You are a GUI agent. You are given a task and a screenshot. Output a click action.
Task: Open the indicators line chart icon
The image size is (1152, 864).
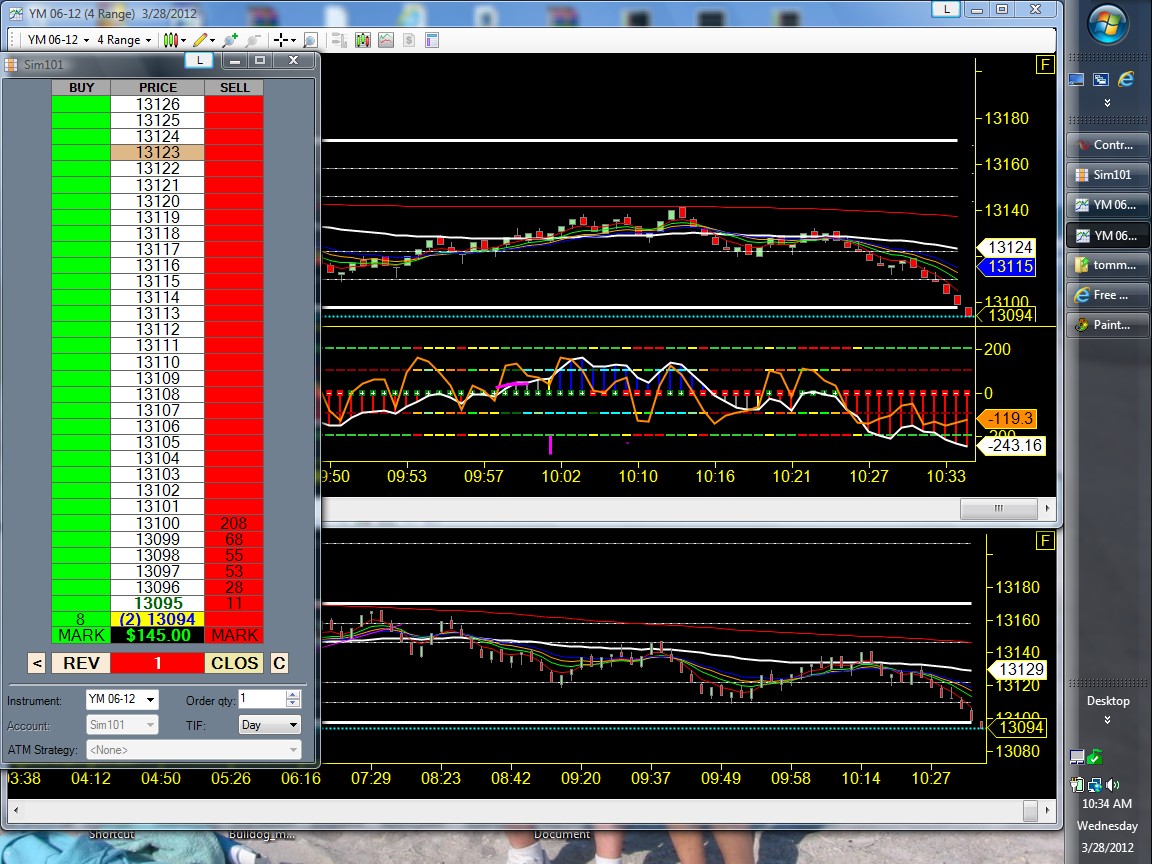pos(386,40)
